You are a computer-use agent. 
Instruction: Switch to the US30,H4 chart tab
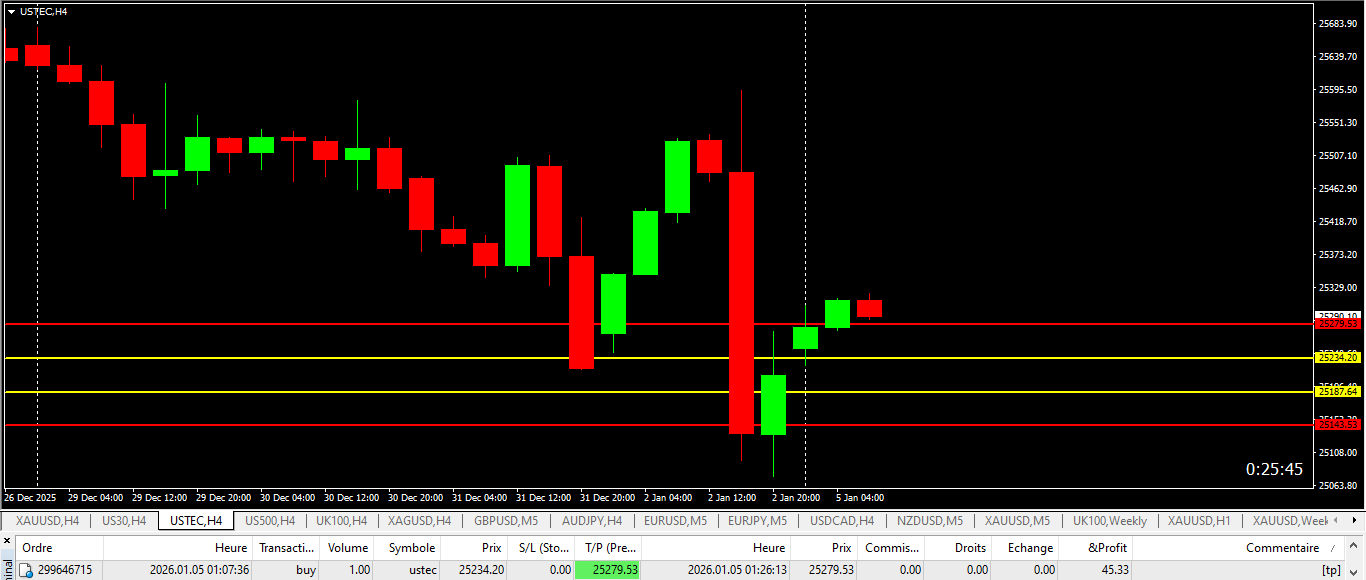tap(124, 520)
